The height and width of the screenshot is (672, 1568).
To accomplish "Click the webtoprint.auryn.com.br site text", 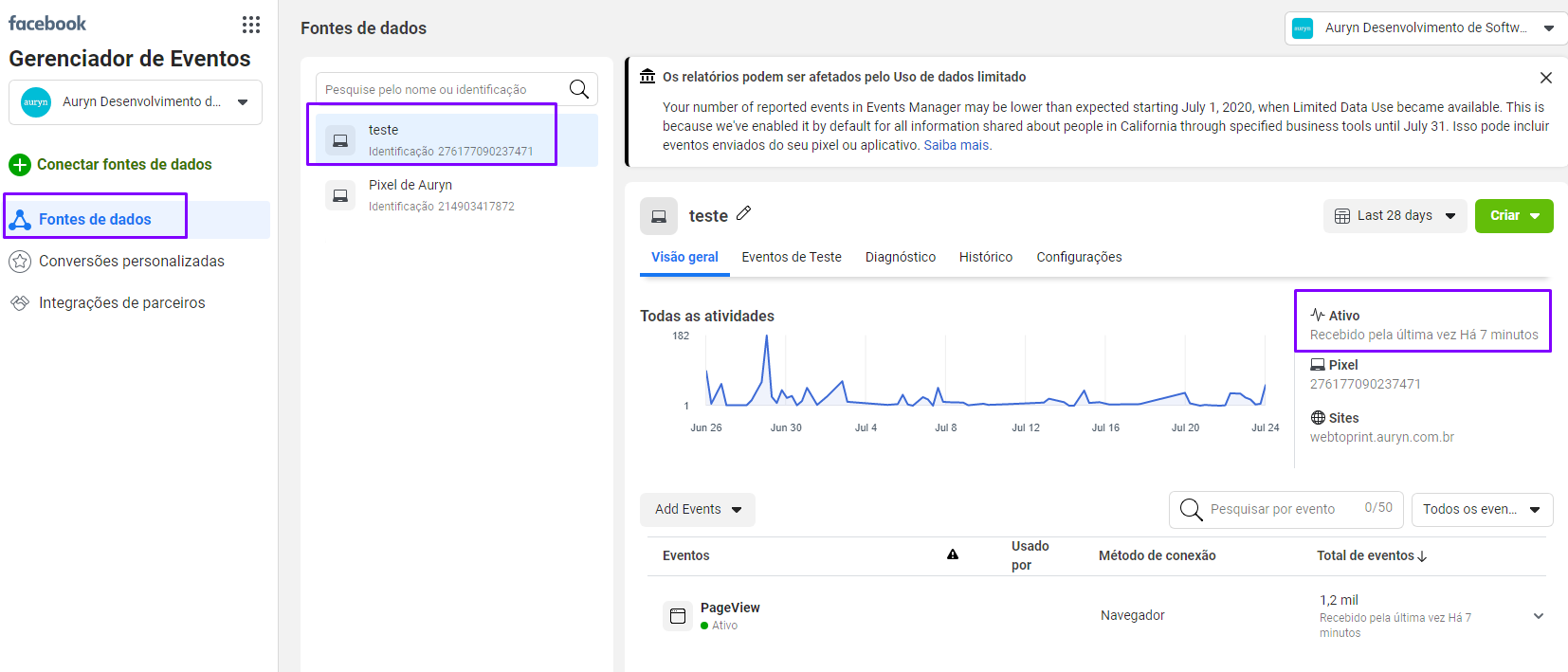I will click(1382, 438).
